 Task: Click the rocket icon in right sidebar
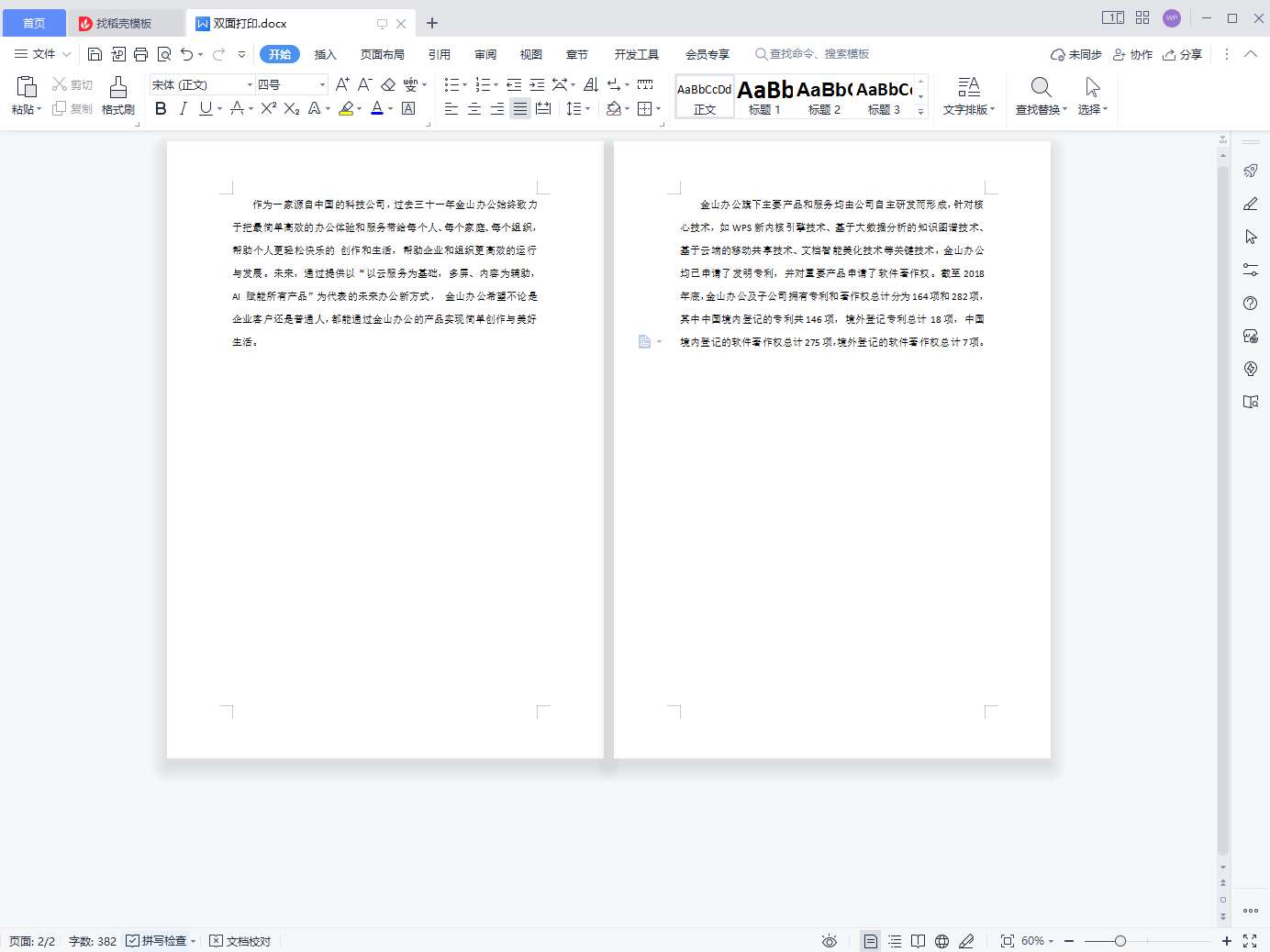pos(1250,171)
